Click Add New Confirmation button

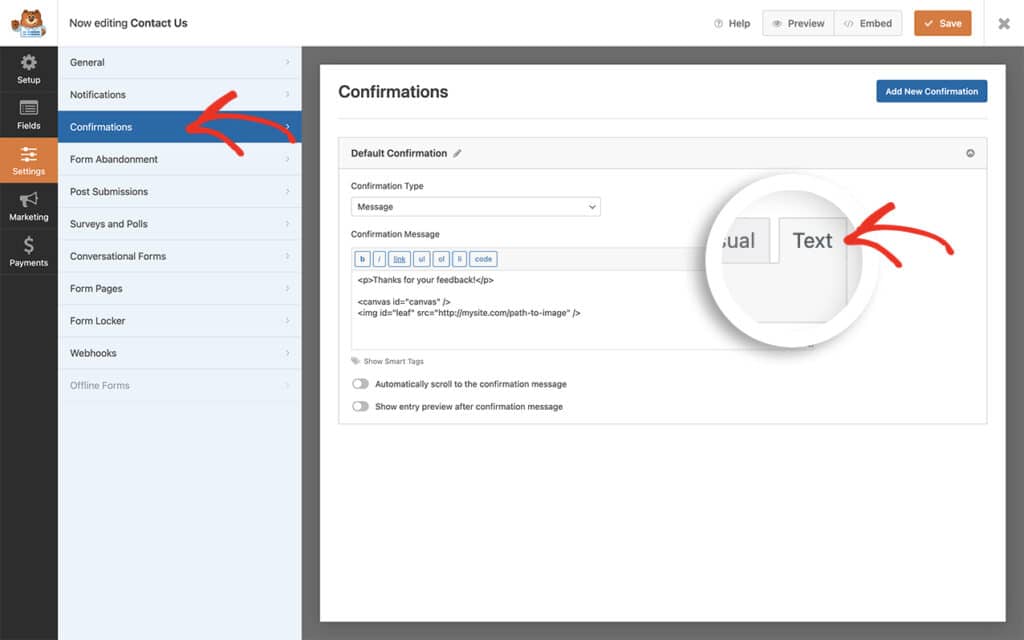[931, 91]
